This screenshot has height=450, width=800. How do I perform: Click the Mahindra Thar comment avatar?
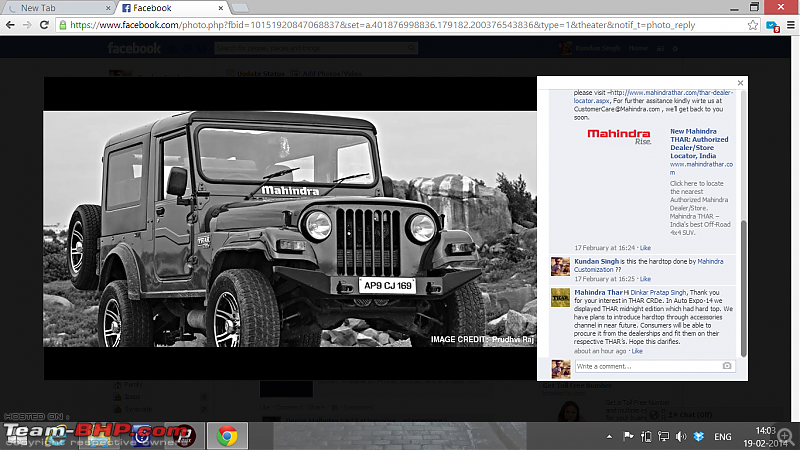pos(560,297)
